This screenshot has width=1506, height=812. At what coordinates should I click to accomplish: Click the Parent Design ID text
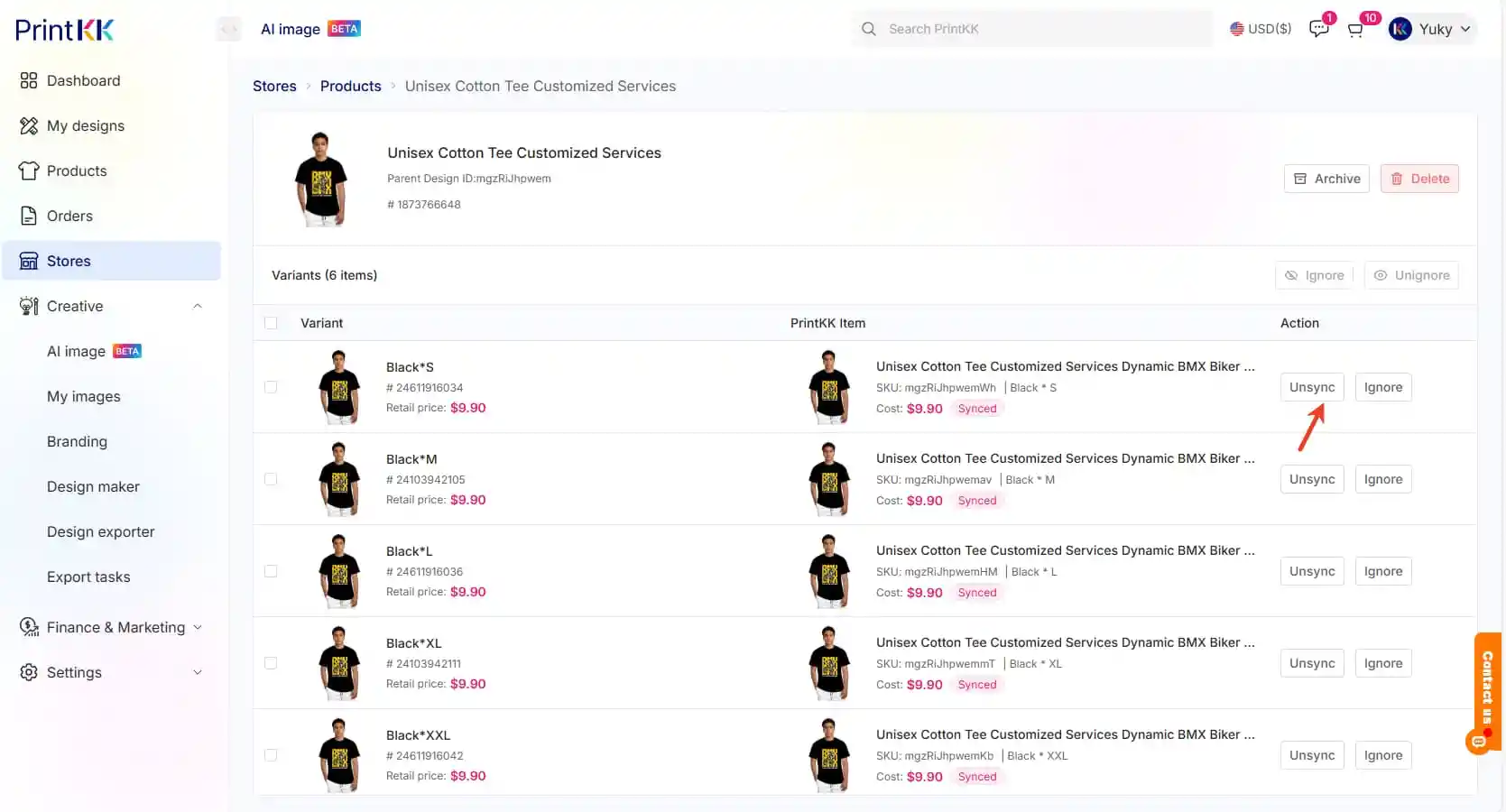(x=469, y=179)
